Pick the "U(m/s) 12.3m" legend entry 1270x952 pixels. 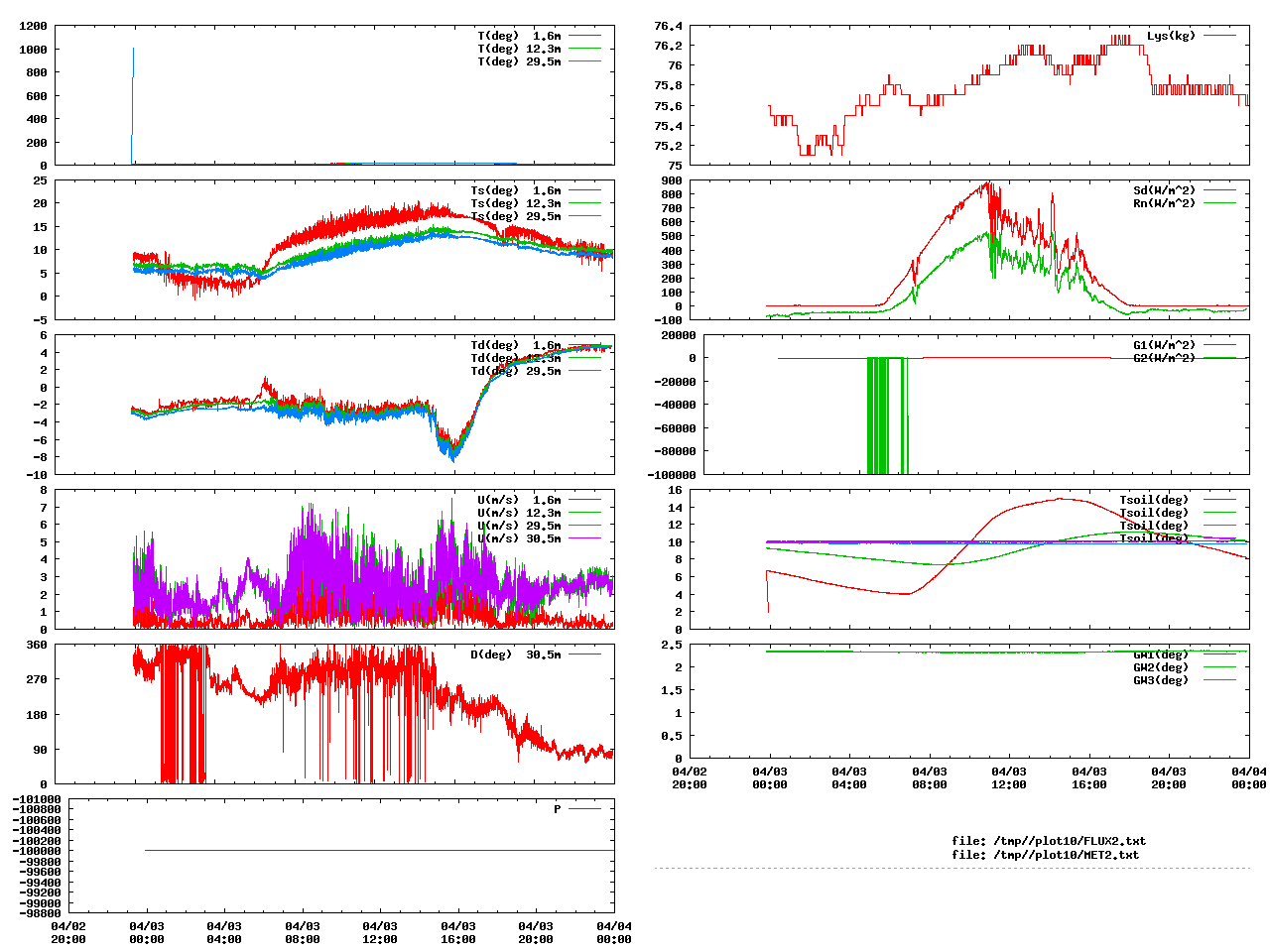pyautogui.click(x=519, y=513)
